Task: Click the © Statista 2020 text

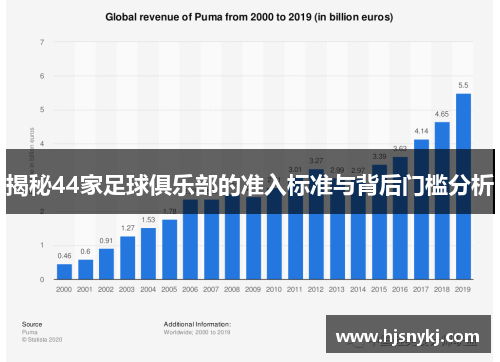Action: click(42, 340)
